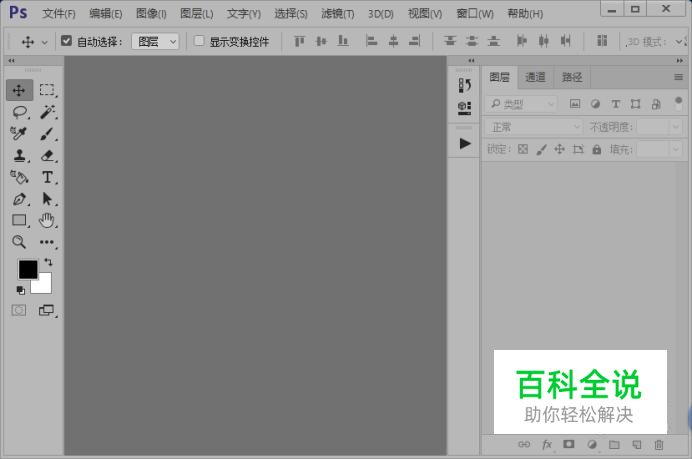Toggle the 自动选择 checkbox
Image resolution: width=692 pixels, height=459 pixels.
[66, 41]
